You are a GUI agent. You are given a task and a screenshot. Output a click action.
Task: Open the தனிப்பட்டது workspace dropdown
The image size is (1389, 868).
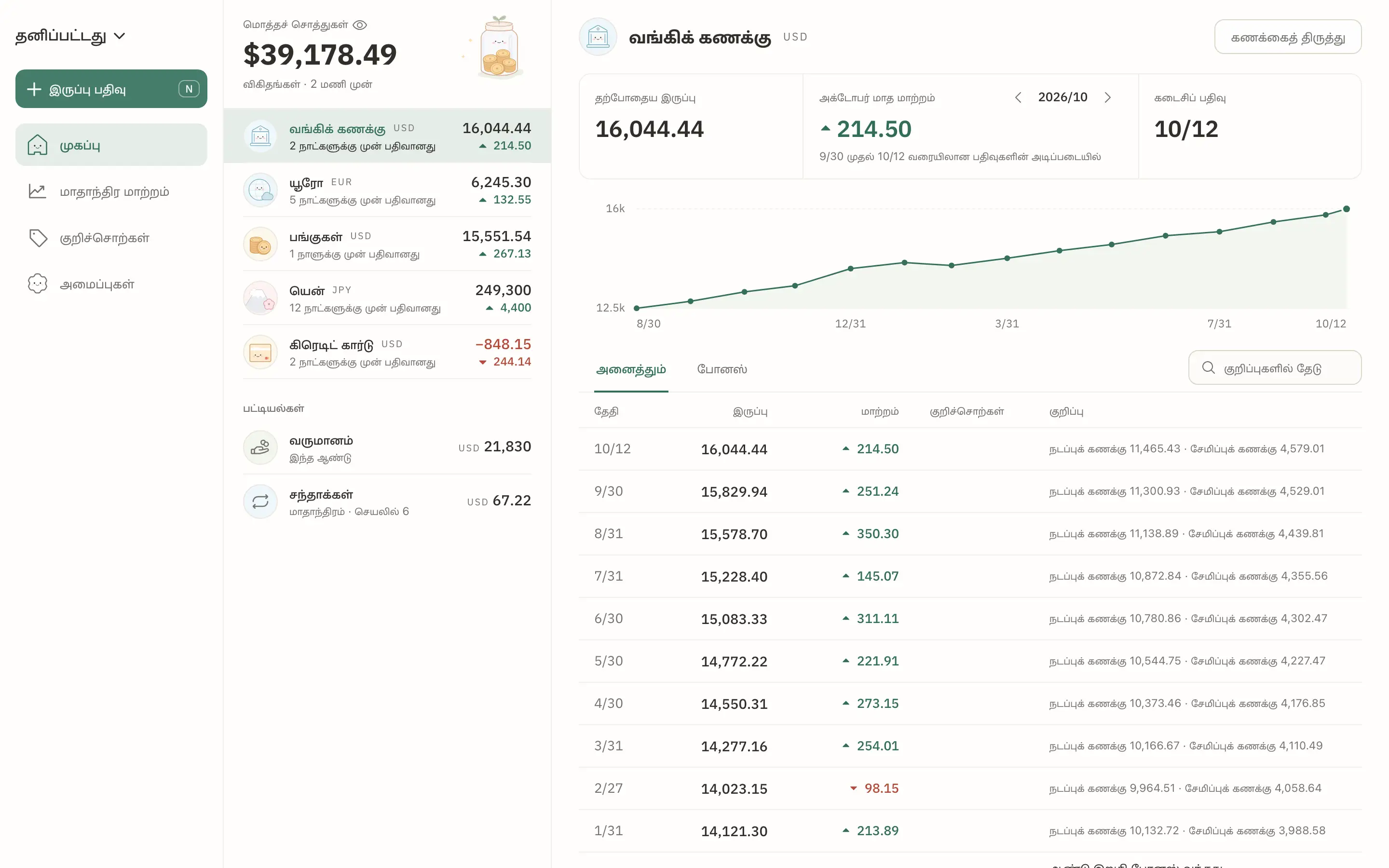click(x=70, y=36)
